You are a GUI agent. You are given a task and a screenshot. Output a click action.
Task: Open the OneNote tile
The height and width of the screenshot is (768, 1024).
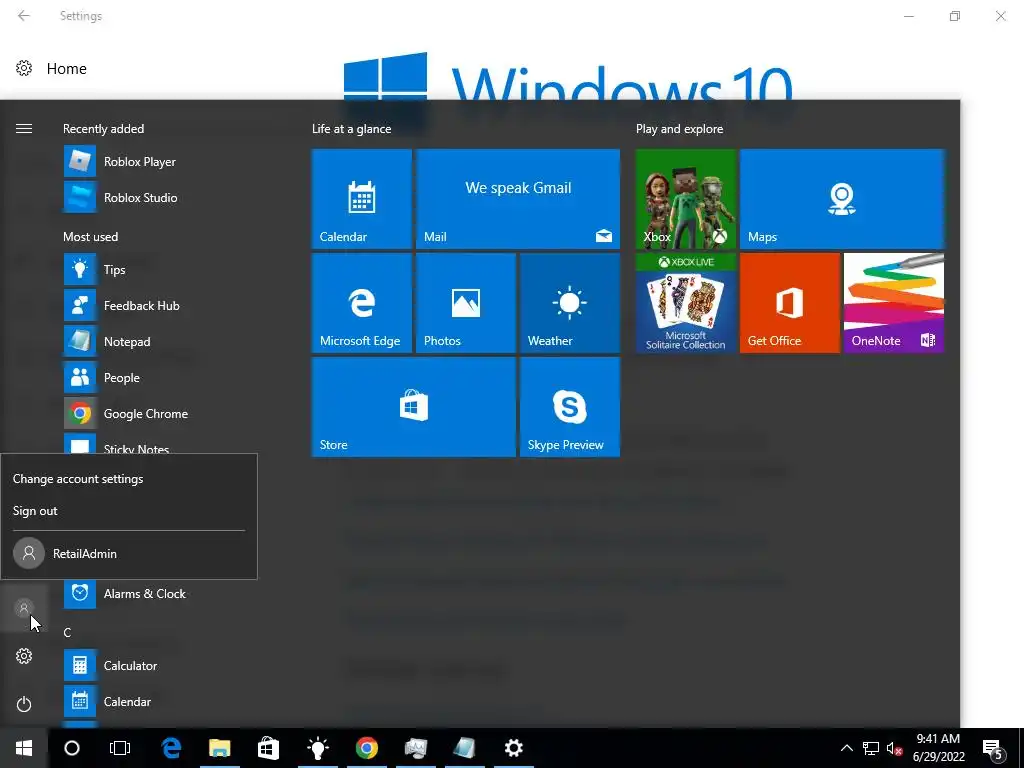(x=893, y=303)
